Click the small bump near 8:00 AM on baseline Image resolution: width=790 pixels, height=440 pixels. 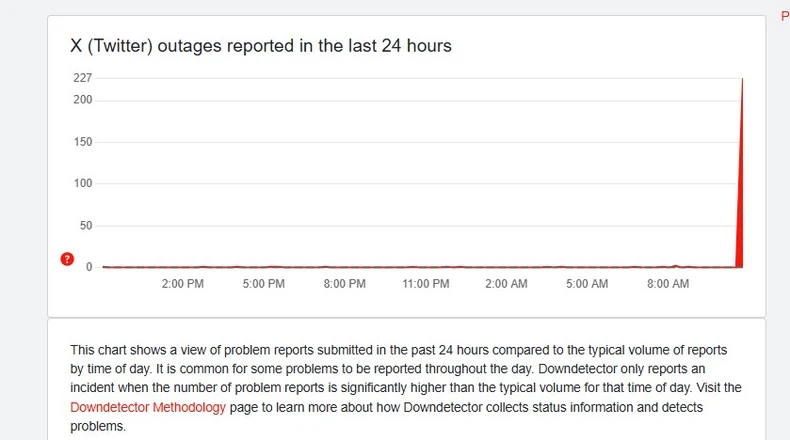[676, 266]
